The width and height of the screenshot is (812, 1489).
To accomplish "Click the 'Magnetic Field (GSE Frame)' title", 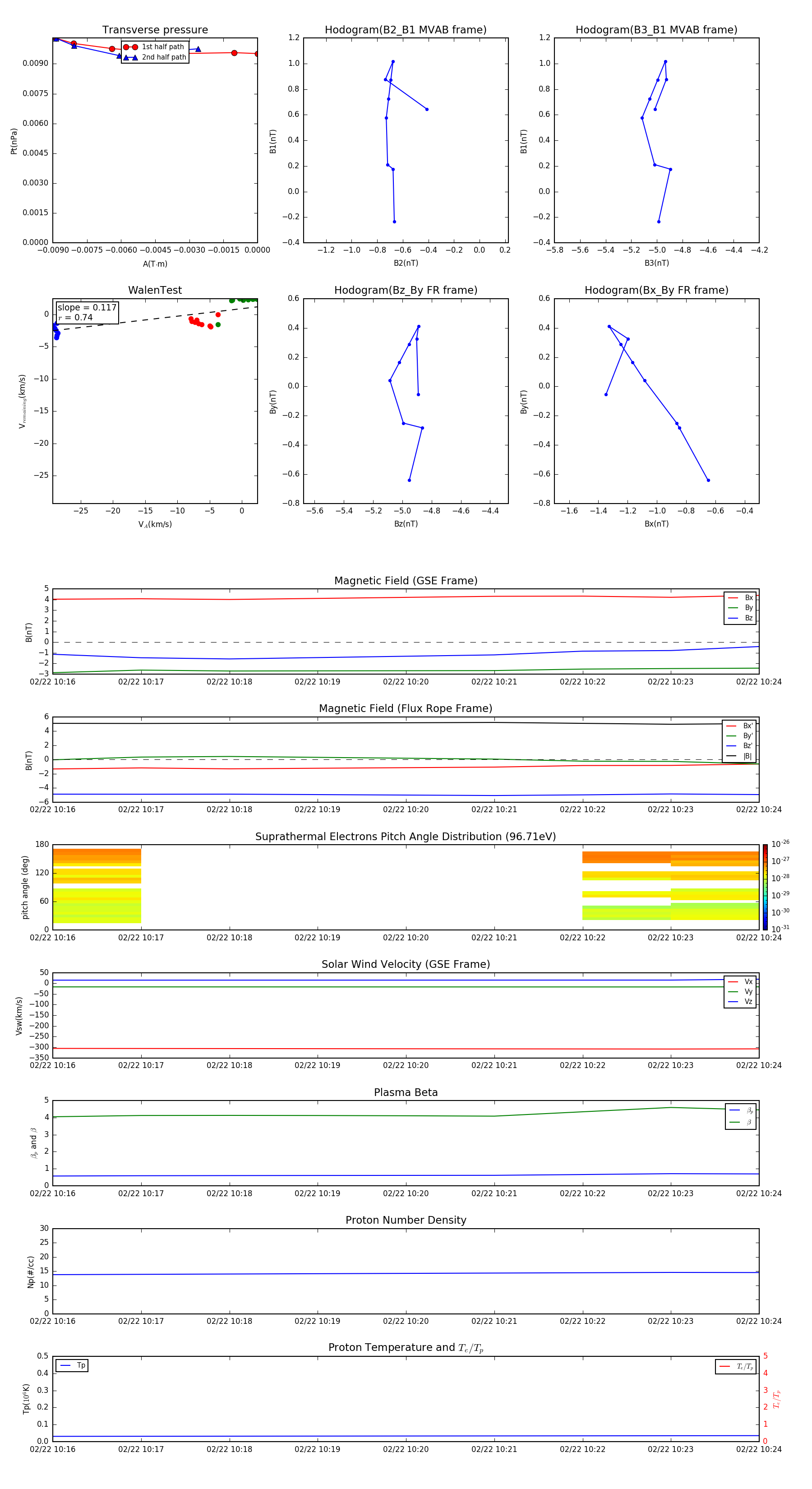I will [406, 581].
